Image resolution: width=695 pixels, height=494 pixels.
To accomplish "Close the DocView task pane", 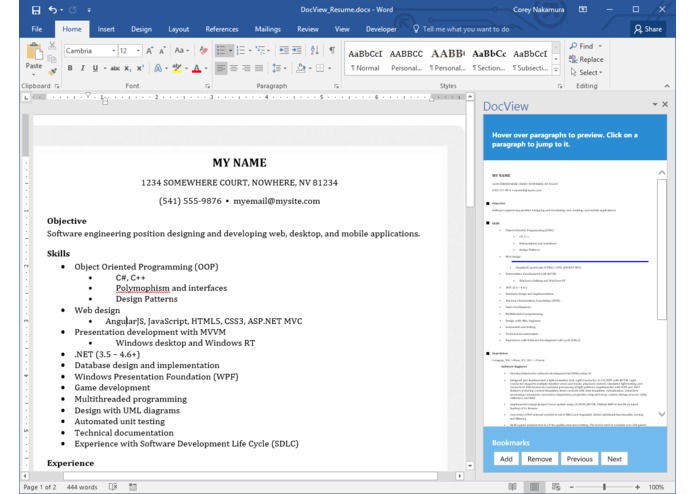I will point(665,104).
